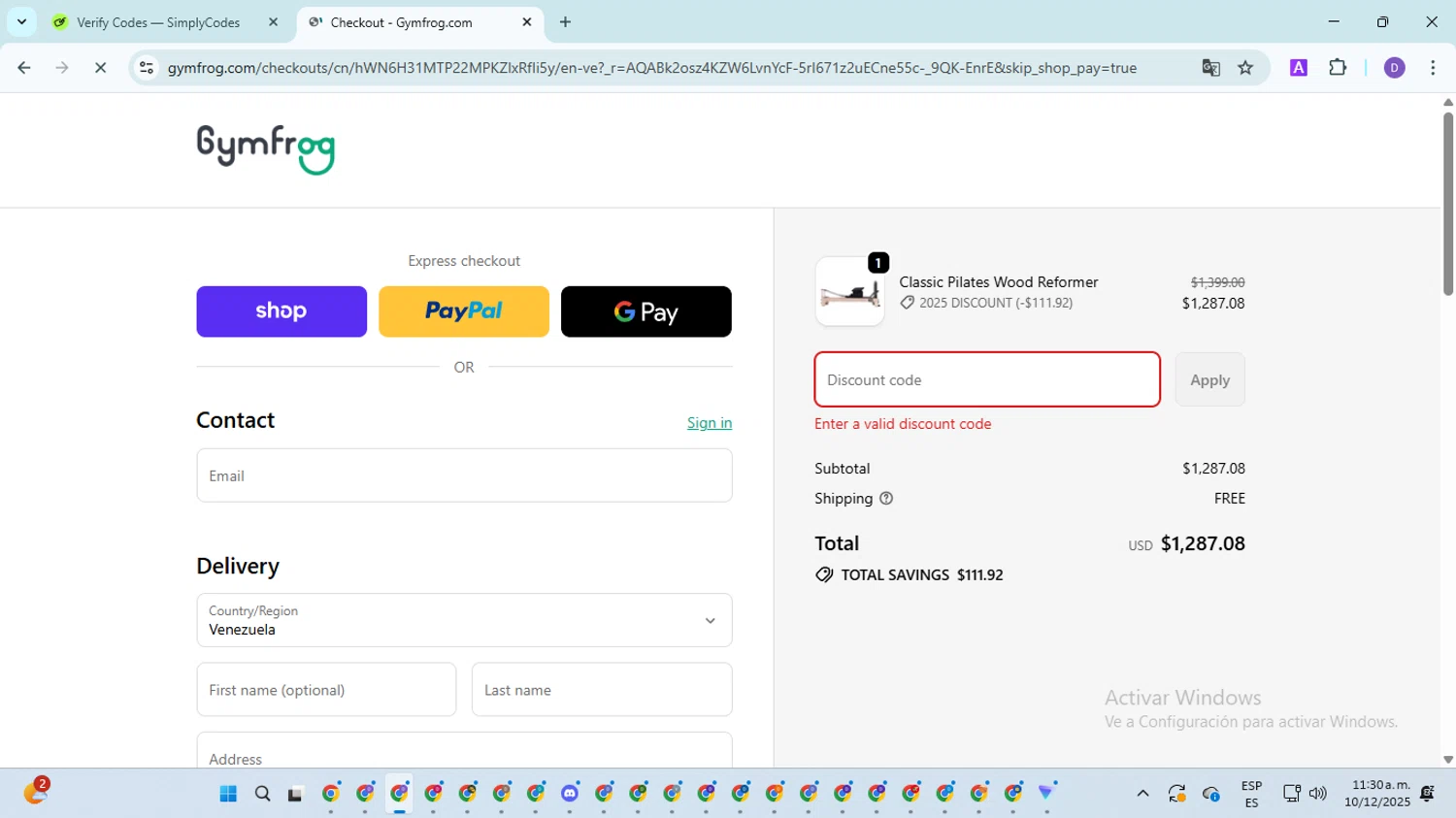This screenshot has height=818, width=1456.
Task: Open the Chrome profile D avatar
Action: point(1394,68)
